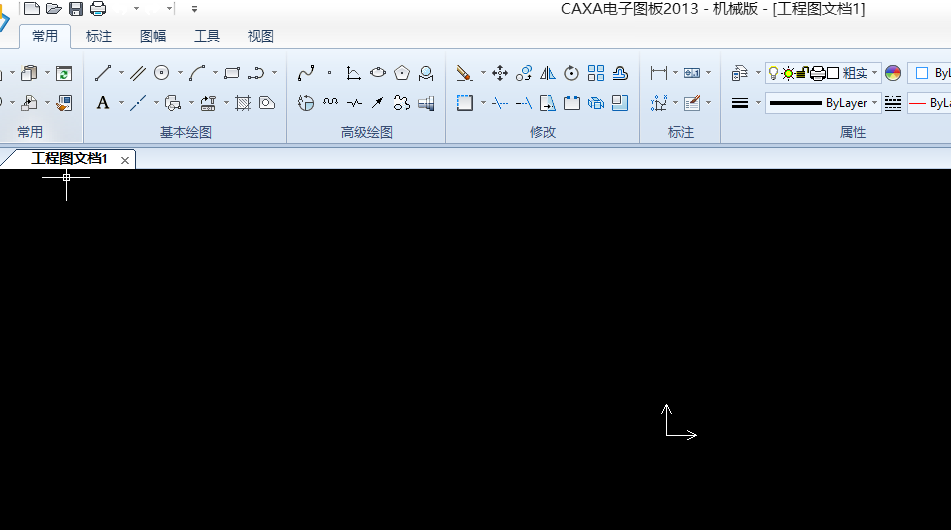Save the drawing with the floppy icon
Screen dimensions: 951x530
[76, 8]
